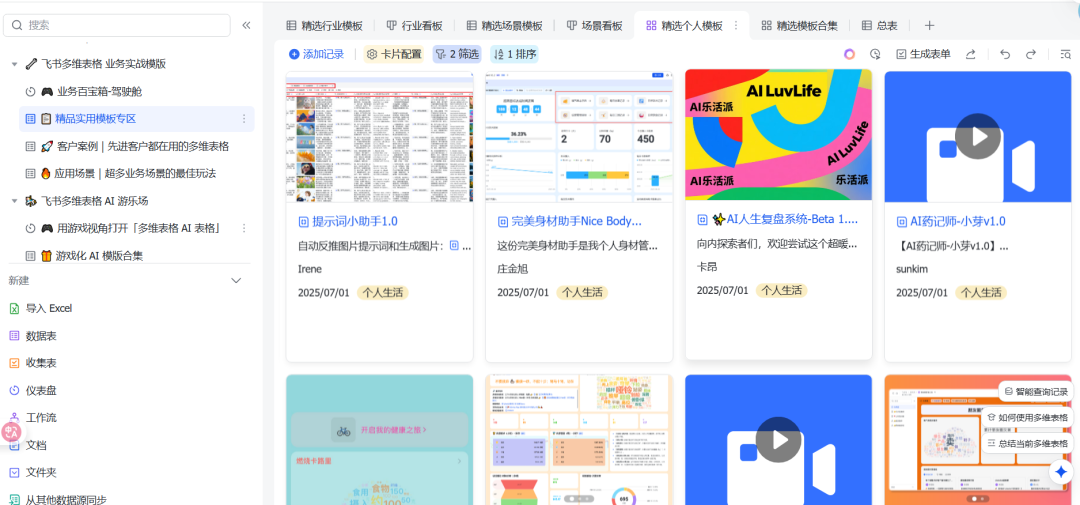Open the colorful AI ring assistant icon
The width and height of the screenshot is (1080, 505).
pos(849,54)
